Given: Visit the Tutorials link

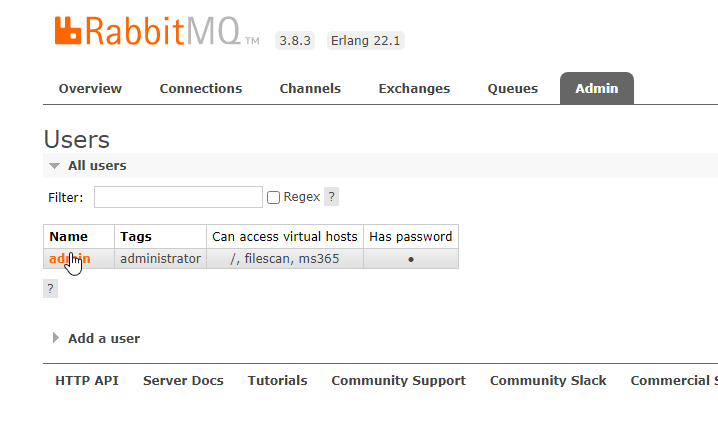Looking at the screenshot, I should pos(277,381).
